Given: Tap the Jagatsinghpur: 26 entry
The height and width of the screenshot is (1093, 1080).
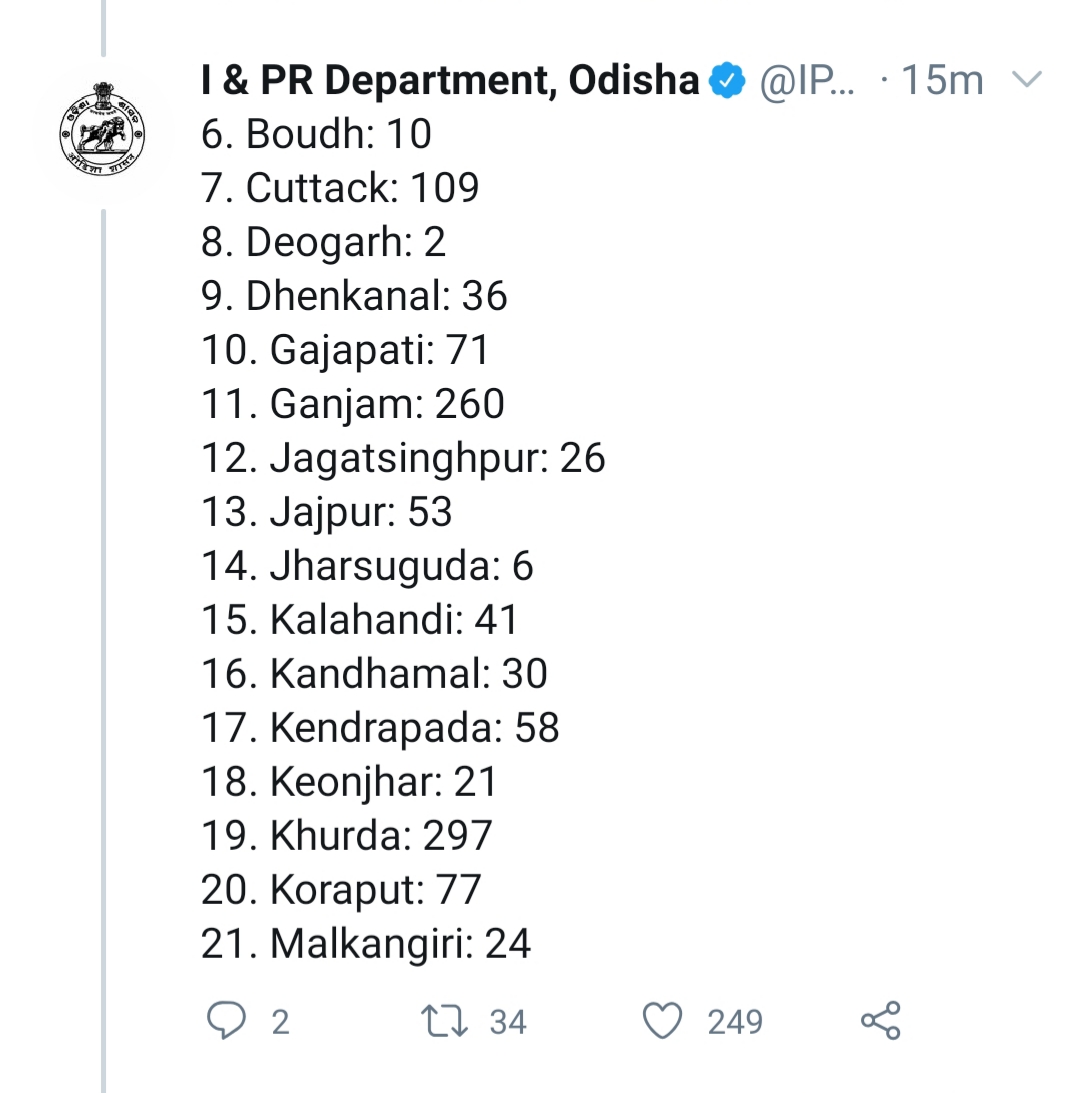Looking at the screenshot, I should (x=403, y=457).
